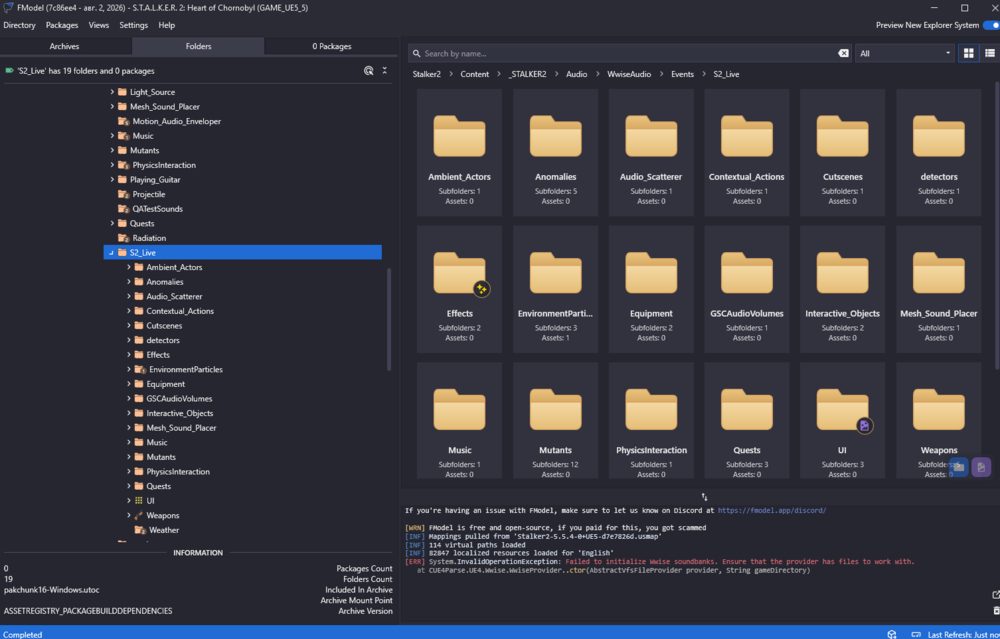Open the Effects folder card with sparkle badge
Image resolution: width=1000 pixels, height=639 pixels.
[459, 289]
